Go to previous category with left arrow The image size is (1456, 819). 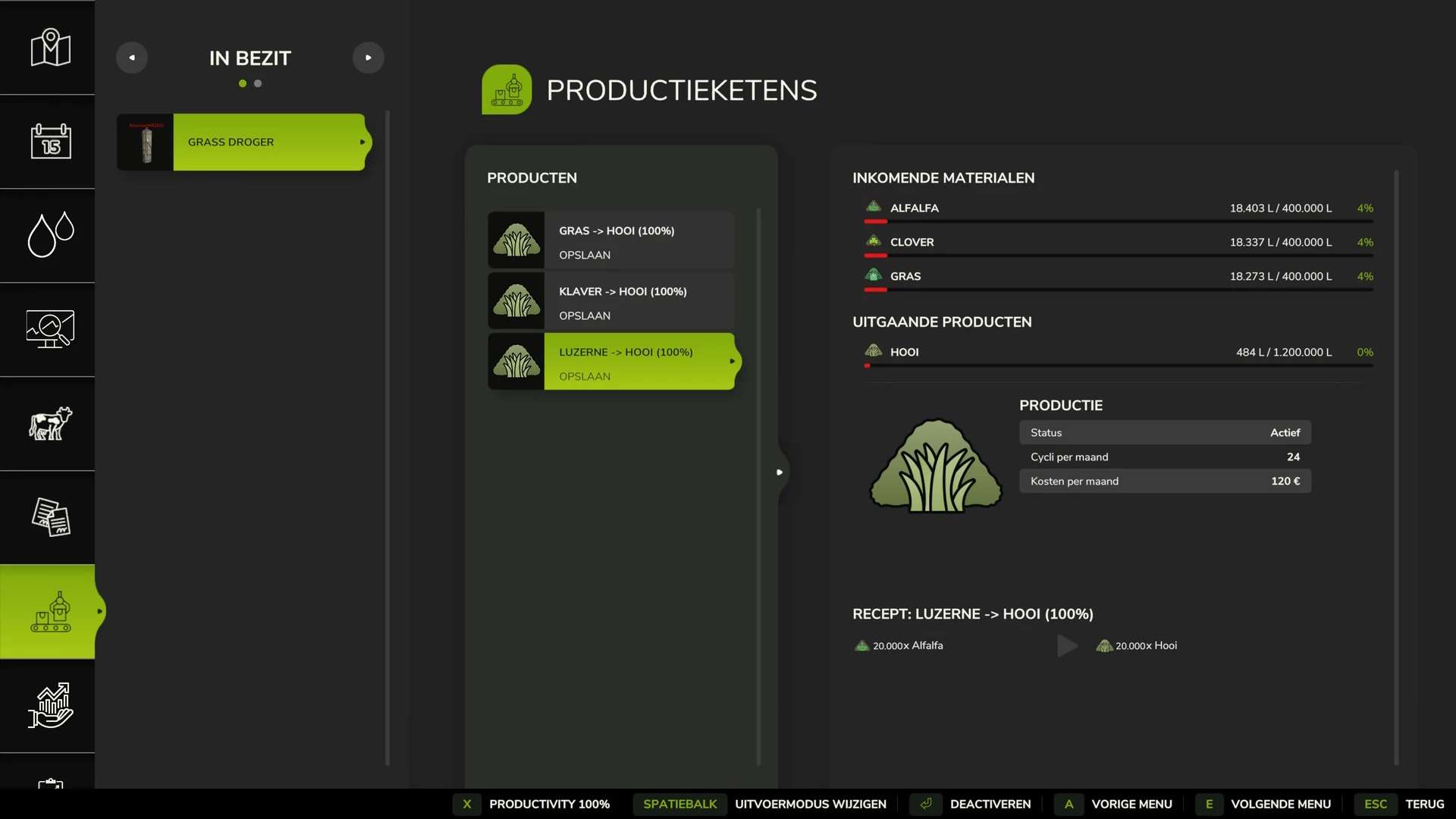[x=132, y=58]
